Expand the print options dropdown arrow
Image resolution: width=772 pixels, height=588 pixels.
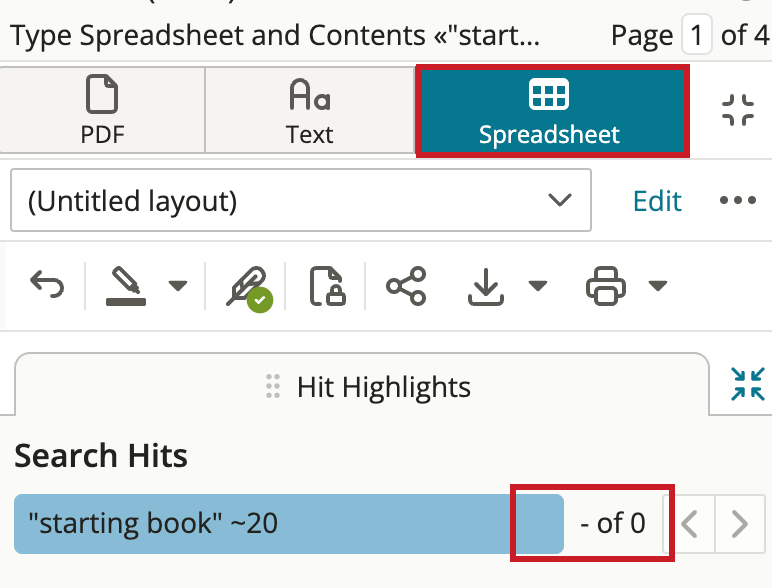[x=658, y=286]
